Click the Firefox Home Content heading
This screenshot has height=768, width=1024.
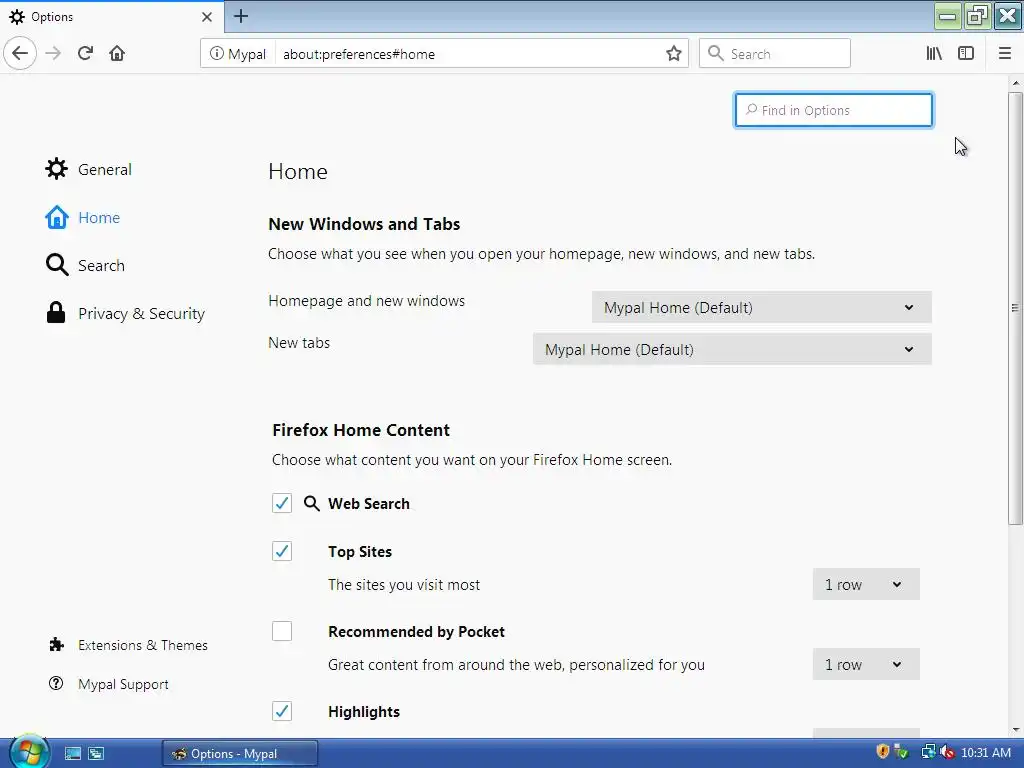(361, 430)
